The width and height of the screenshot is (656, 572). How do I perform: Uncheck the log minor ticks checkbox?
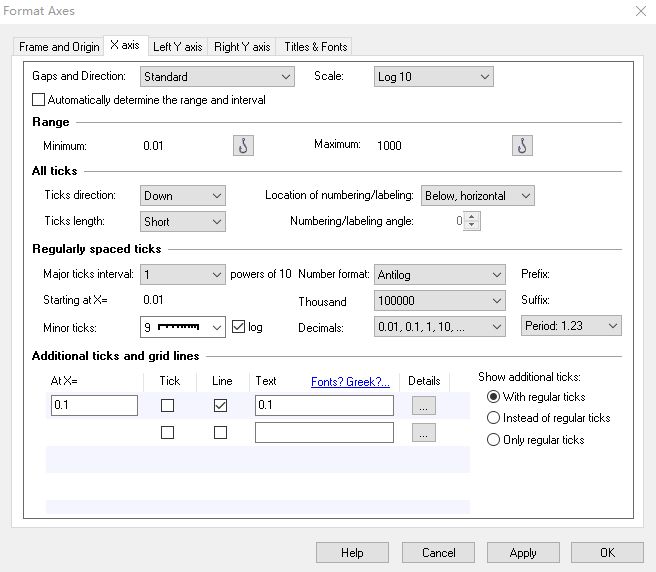pyautogui.click(x=238, y=327)
